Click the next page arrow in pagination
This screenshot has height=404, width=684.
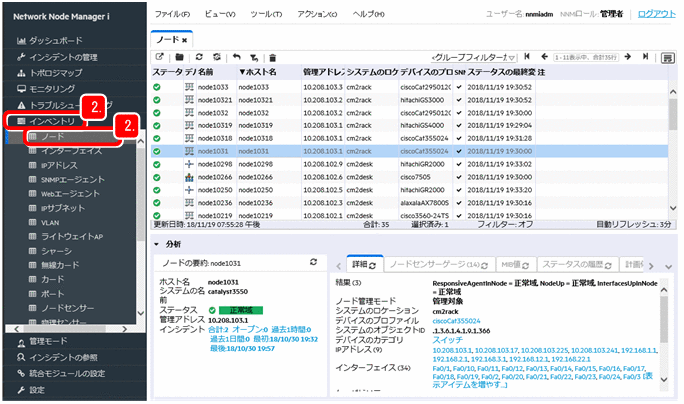tap(630, 58)
